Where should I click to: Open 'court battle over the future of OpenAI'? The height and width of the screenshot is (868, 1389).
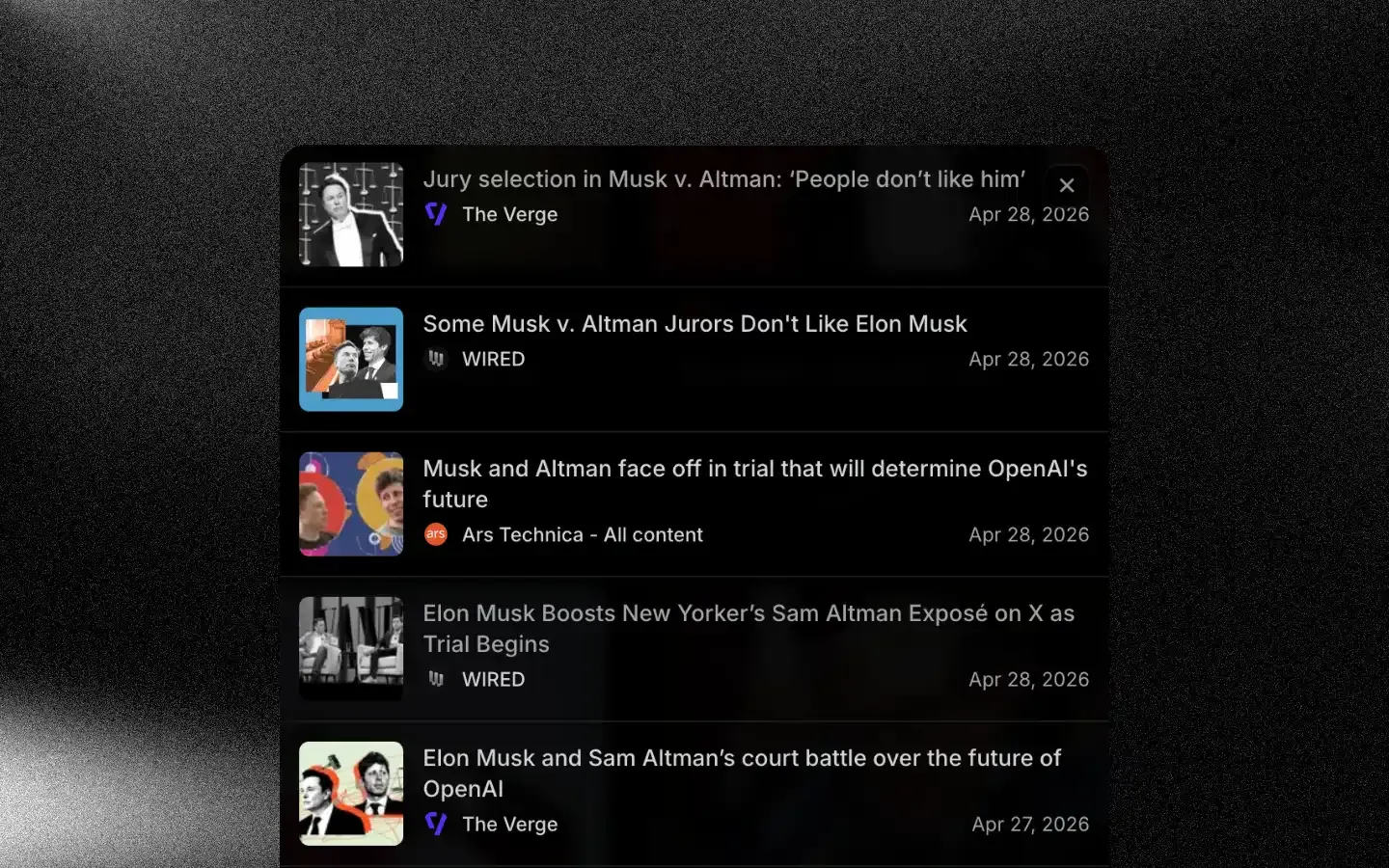click(x=742, y=773)
